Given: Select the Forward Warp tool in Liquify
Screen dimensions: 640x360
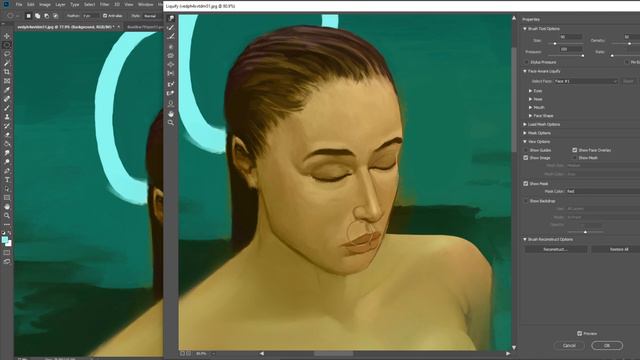Looking at the screenshot, I should [171, 18].
